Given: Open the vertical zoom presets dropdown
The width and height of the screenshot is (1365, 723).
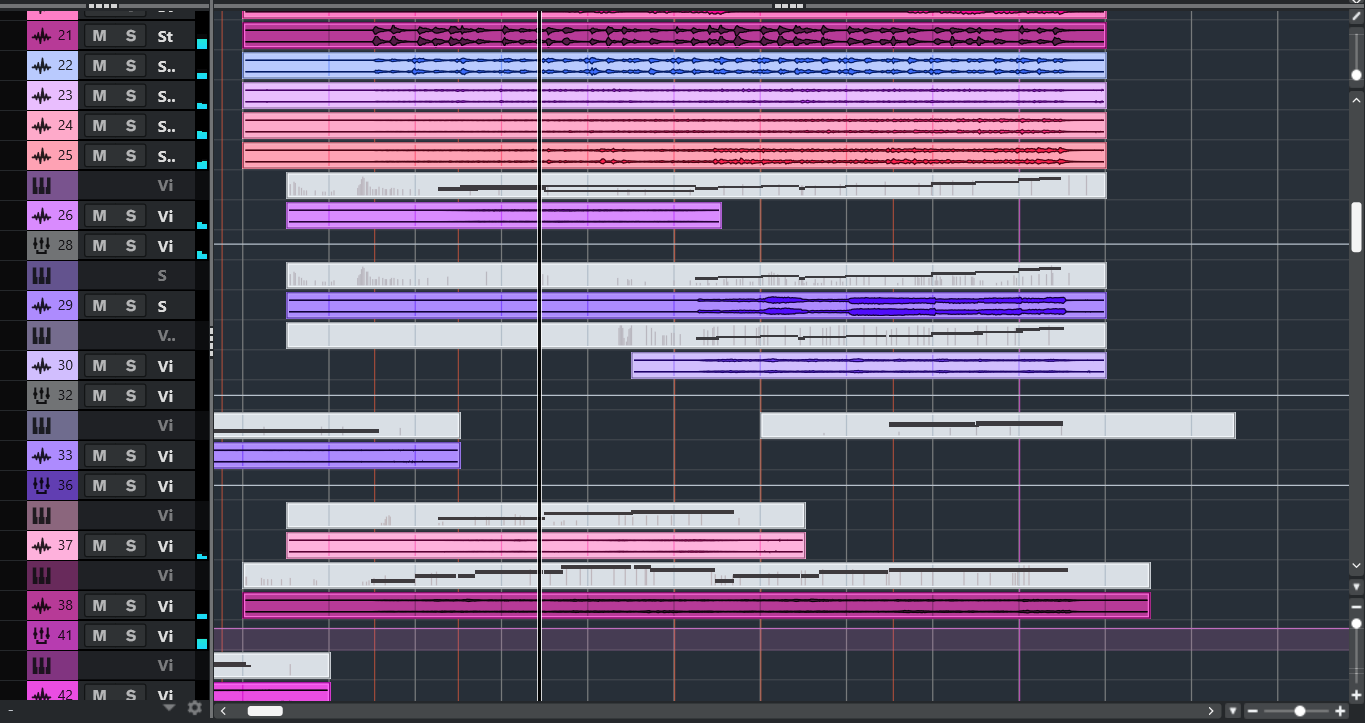Looking at the screenshot, I should point(1356,586).
